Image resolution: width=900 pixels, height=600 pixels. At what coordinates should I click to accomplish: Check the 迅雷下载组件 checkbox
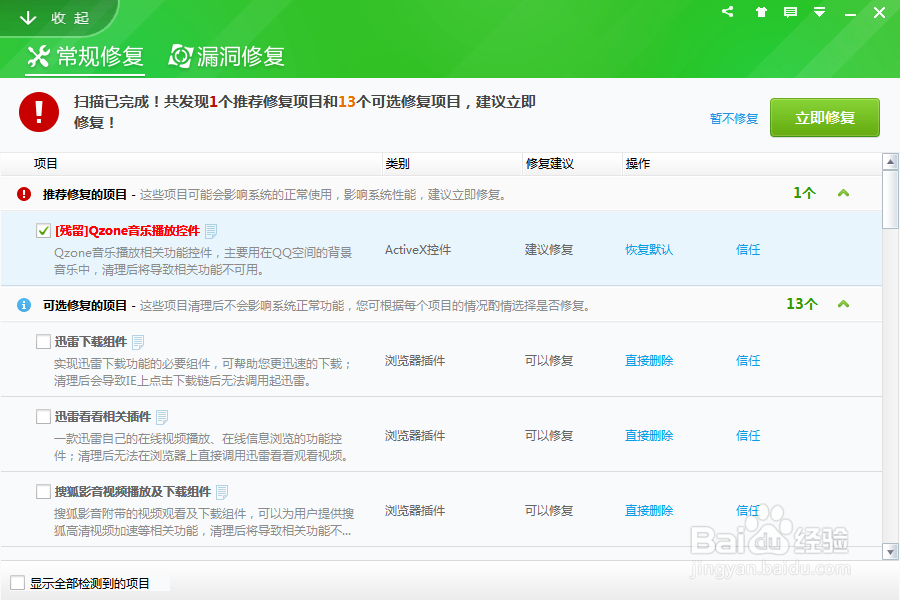pos(44,342)
